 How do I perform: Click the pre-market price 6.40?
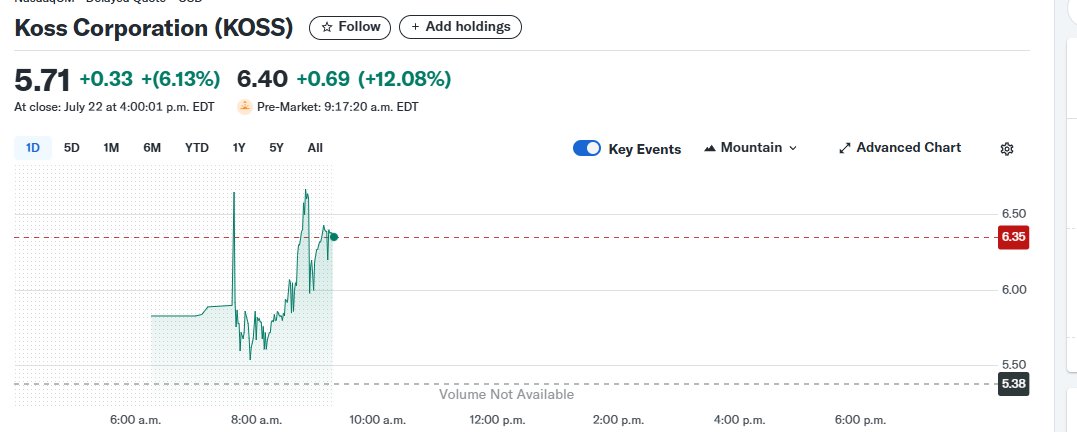(x=262, y=79)
